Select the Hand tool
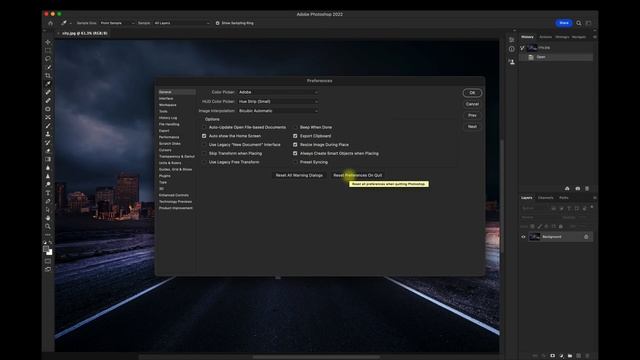640x360 pixels. pyautogui.click(x=48, y=218)
